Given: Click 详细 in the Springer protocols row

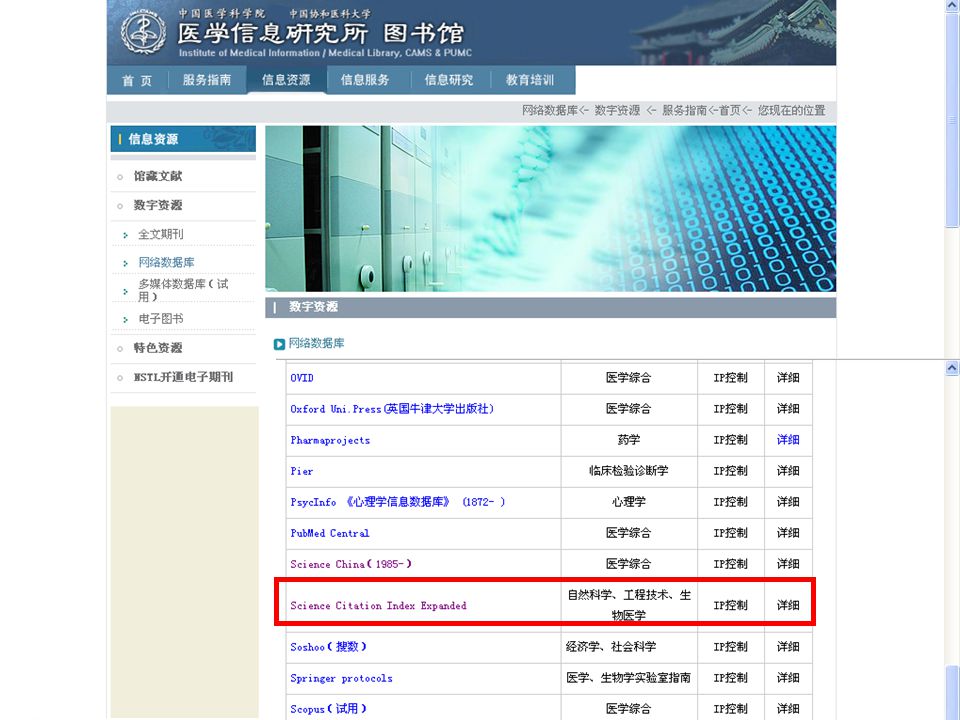Looking at the screenshot, I should [788, 678].
